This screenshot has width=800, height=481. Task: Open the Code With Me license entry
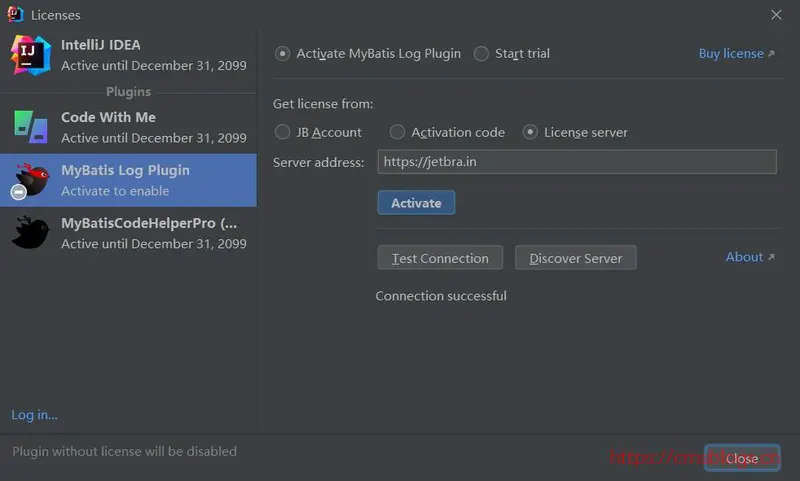coord(128,127)
